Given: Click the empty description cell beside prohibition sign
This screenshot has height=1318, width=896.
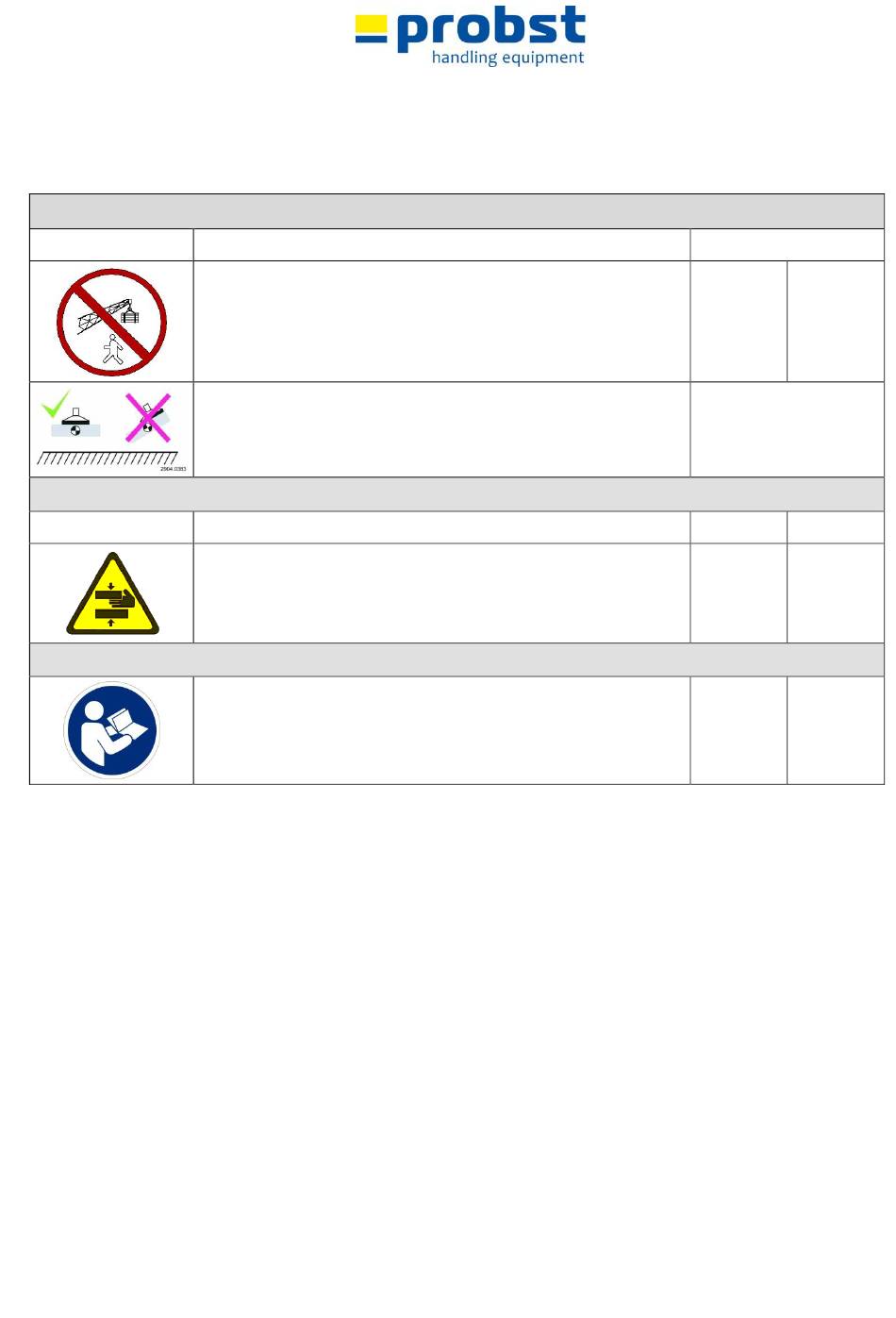Looking at the screenshot, I should pos(441,322).
